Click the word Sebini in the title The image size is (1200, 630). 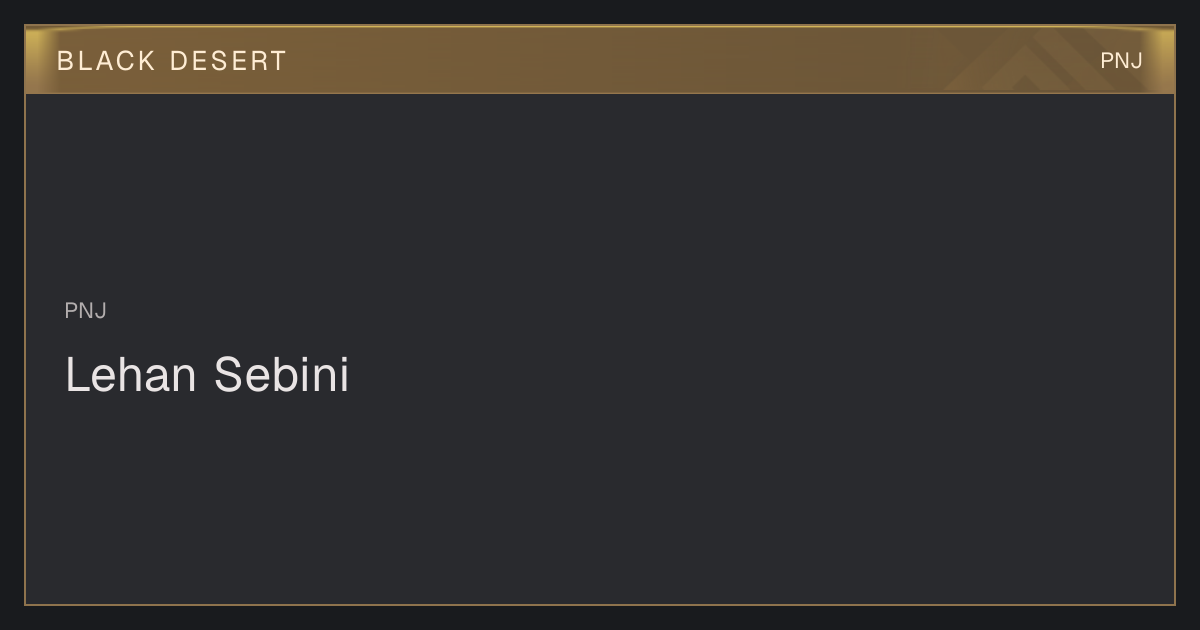click(282, 375)
